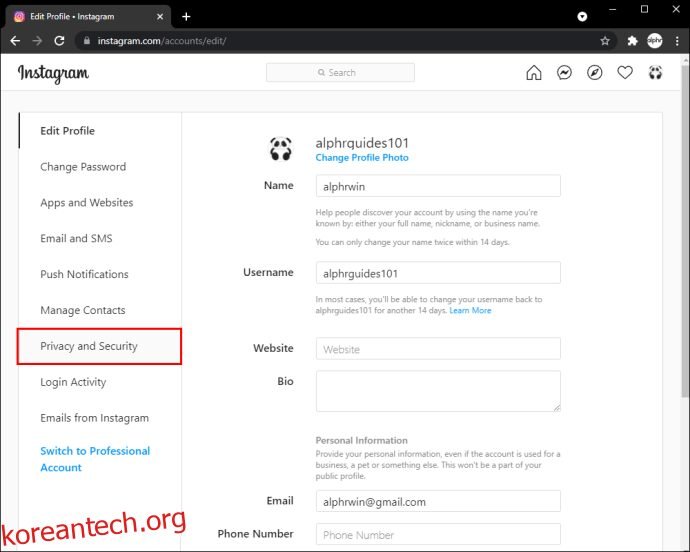Open the Change Password section
This screenshot has width=690, height=552.
click(83, 167)
